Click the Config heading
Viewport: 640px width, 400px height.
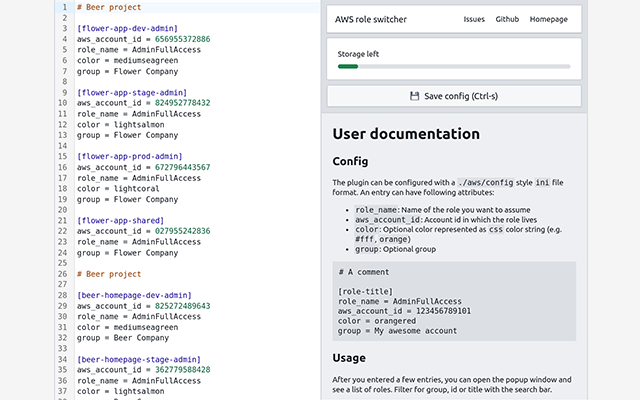tap(350, 161)
